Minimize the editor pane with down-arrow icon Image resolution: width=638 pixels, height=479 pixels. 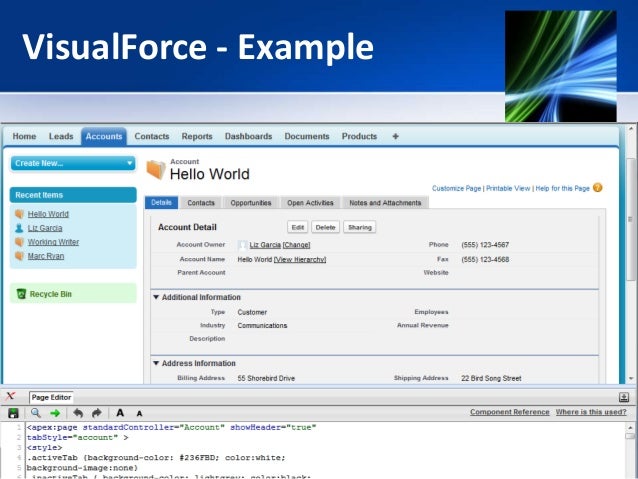pyautogui.click(x=624, y=397)
